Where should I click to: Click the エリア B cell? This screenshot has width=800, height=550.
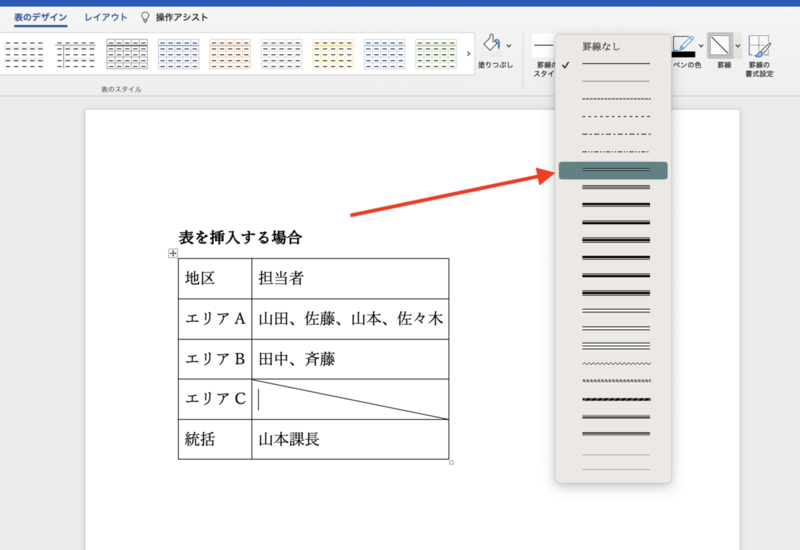click(215, 359)
